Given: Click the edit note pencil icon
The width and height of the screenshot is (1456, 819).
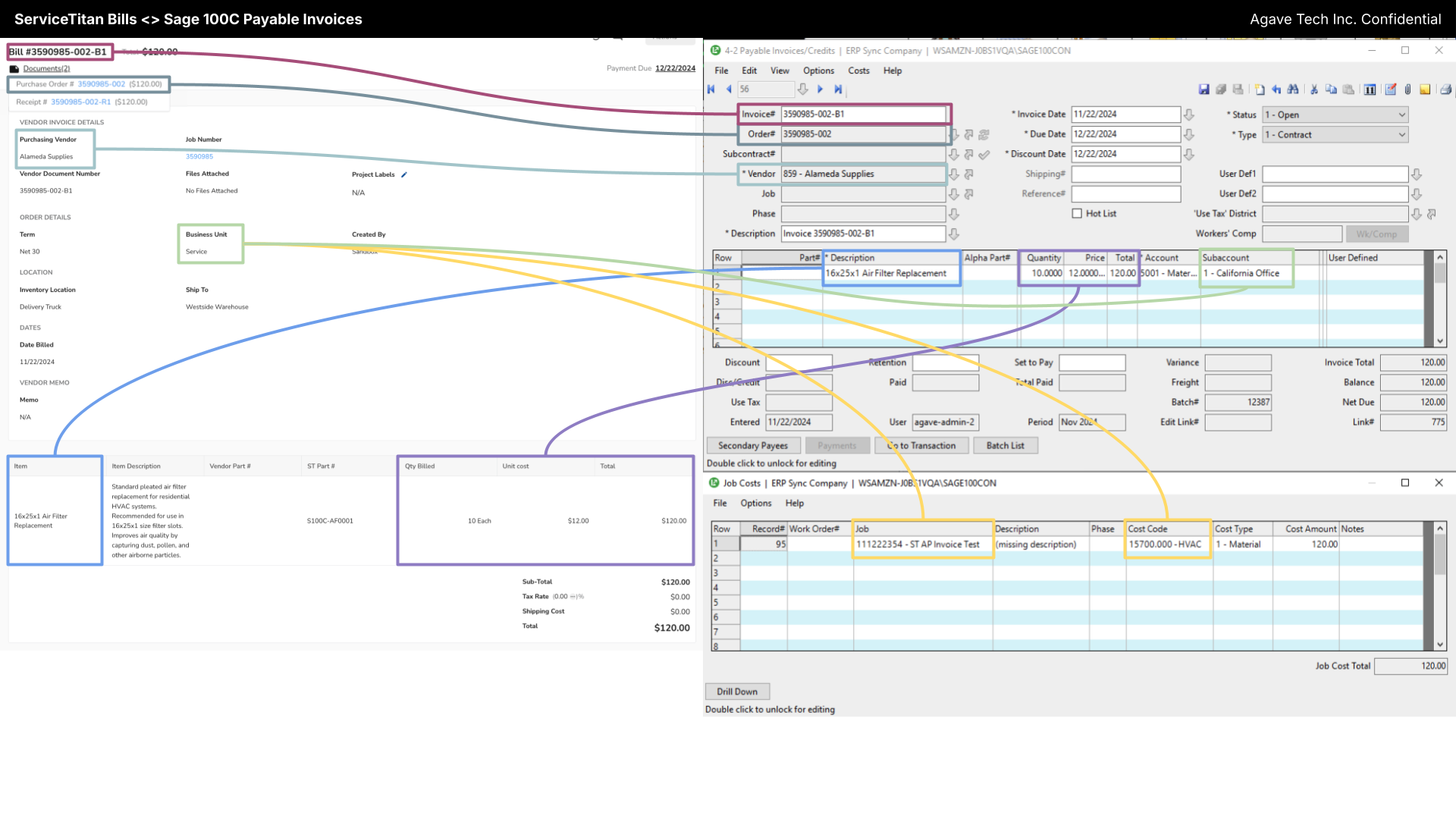Looking at the screenshot, I should point(1390,89).
